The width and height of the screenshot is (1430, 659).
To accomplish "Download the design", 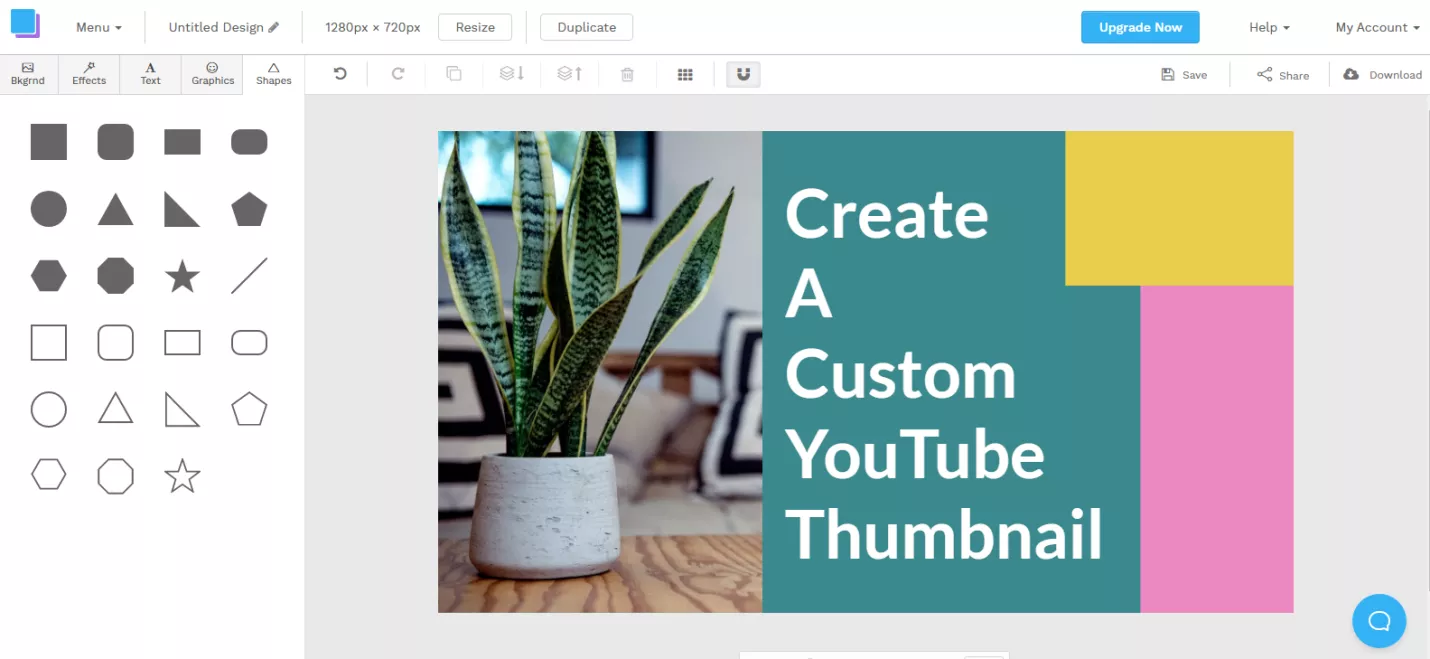I will [x=1382, y=74].
